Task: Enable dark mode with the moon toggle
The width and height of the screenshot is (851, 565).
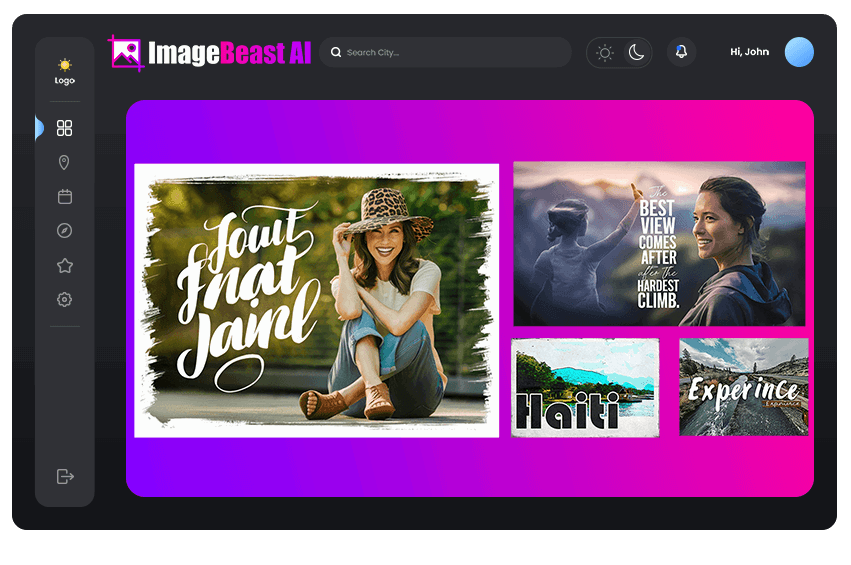Action: [x=636, y=53]
